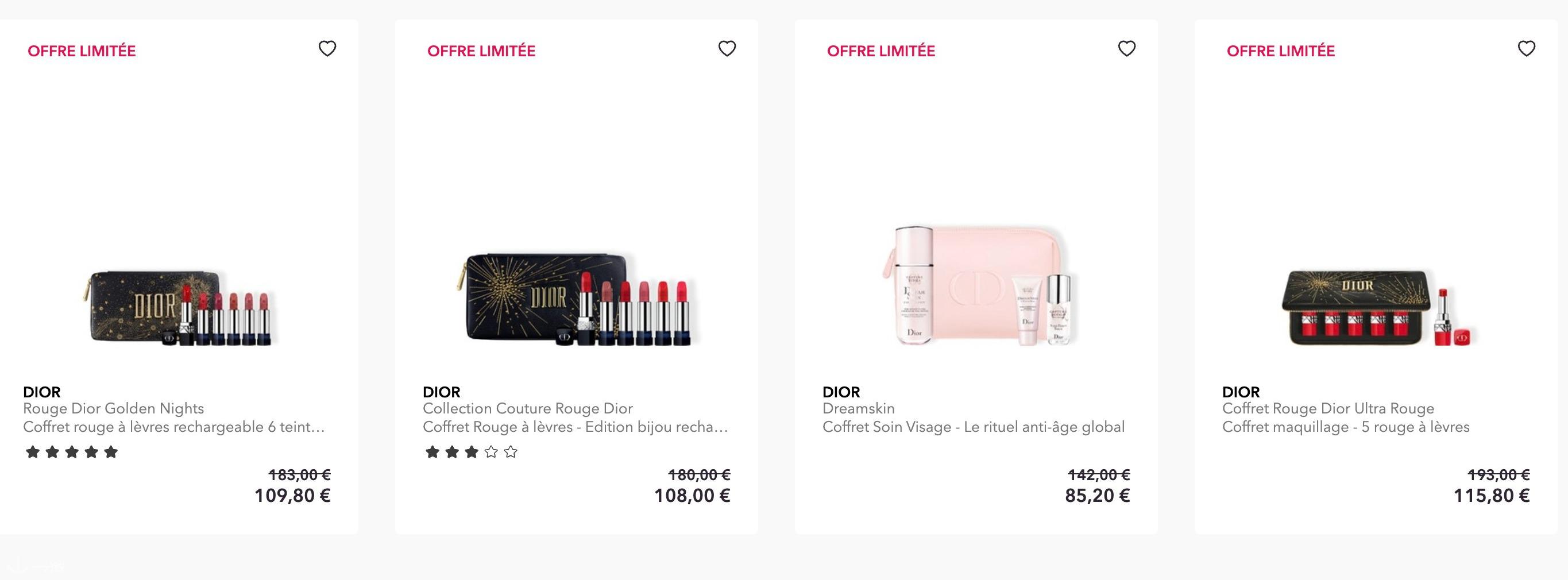View the Ultra Rouge lipstick coffret photo
The width and height of the screenshot is (1568, 580).
(1378, 308)
